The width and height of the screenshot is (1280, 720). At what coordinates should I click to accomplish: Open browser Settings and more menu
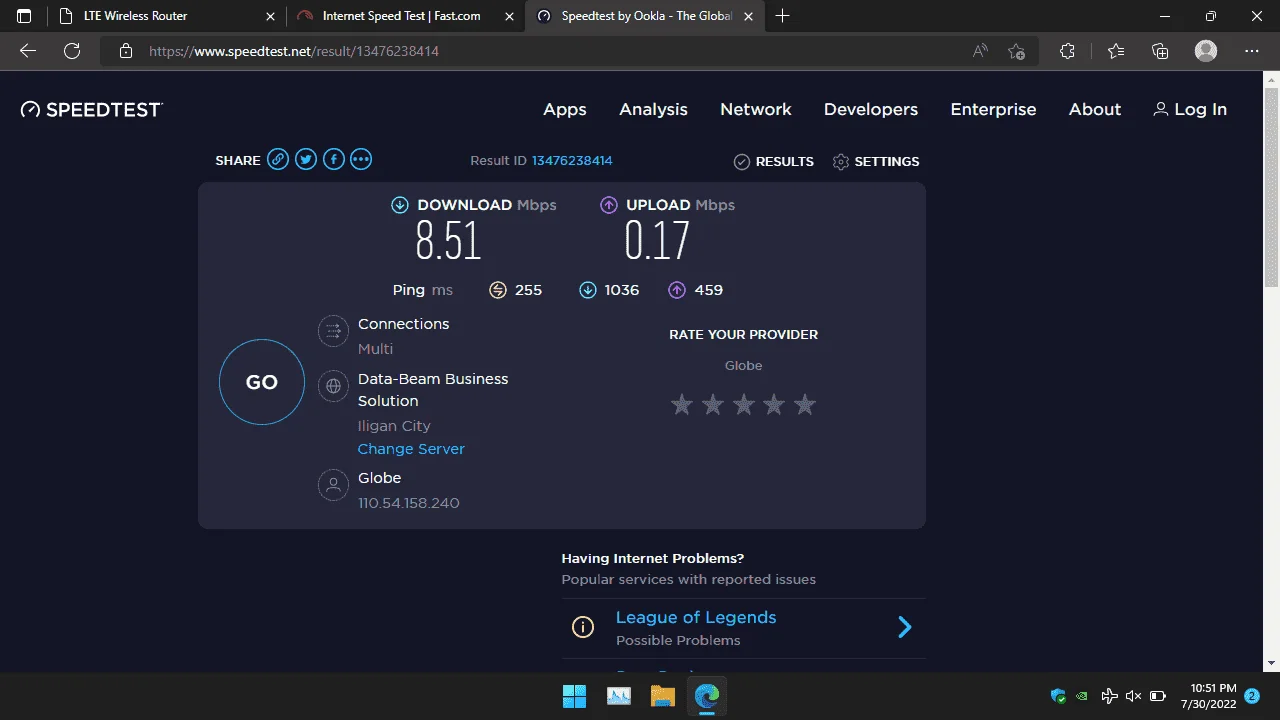click(x=1252, y=51)
